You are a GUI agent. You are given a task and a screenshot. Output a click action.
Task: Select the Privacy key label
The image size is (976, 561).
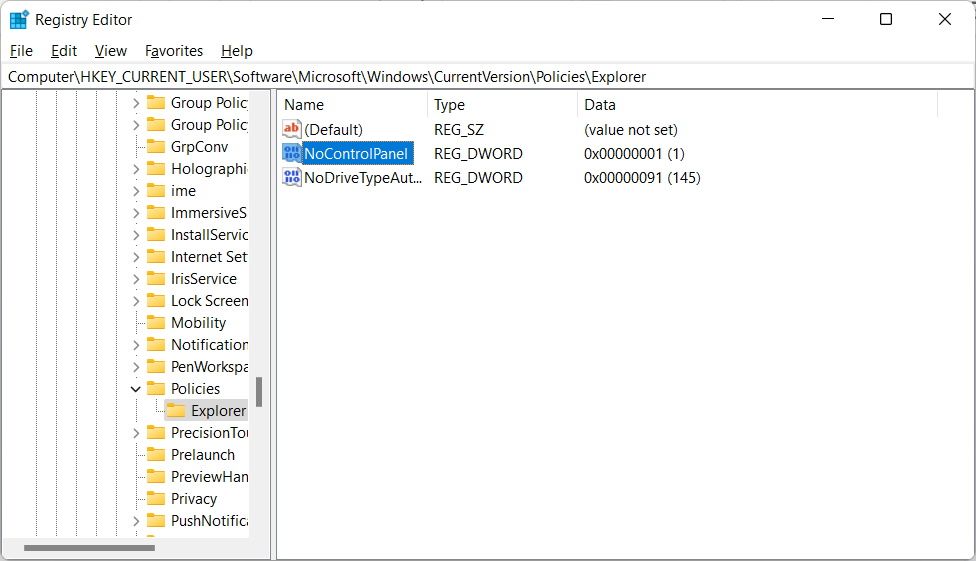click(194, 498)
